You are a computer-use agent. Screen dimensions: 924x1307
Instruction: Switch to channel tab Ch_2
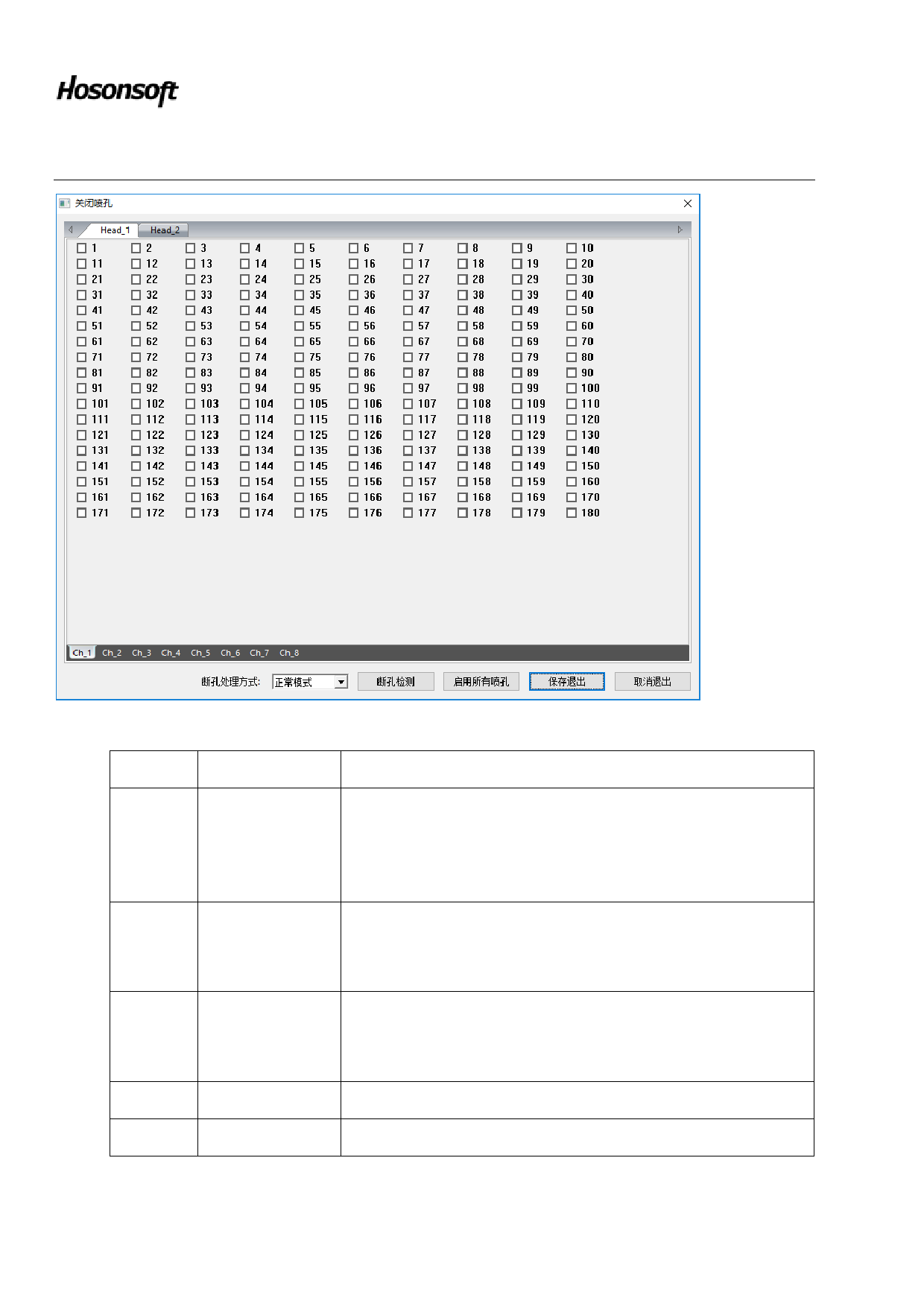112,653
